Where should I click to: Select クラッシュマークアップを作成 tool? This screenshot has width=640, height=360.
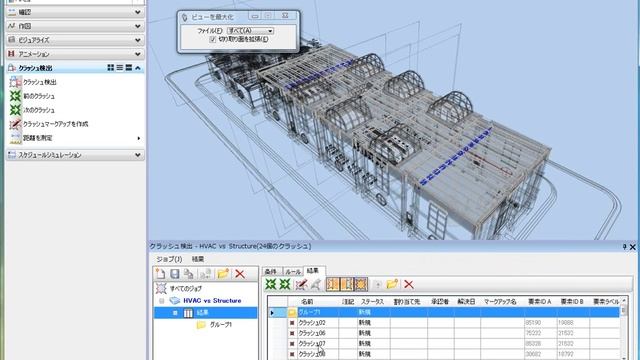pos(55,124)
